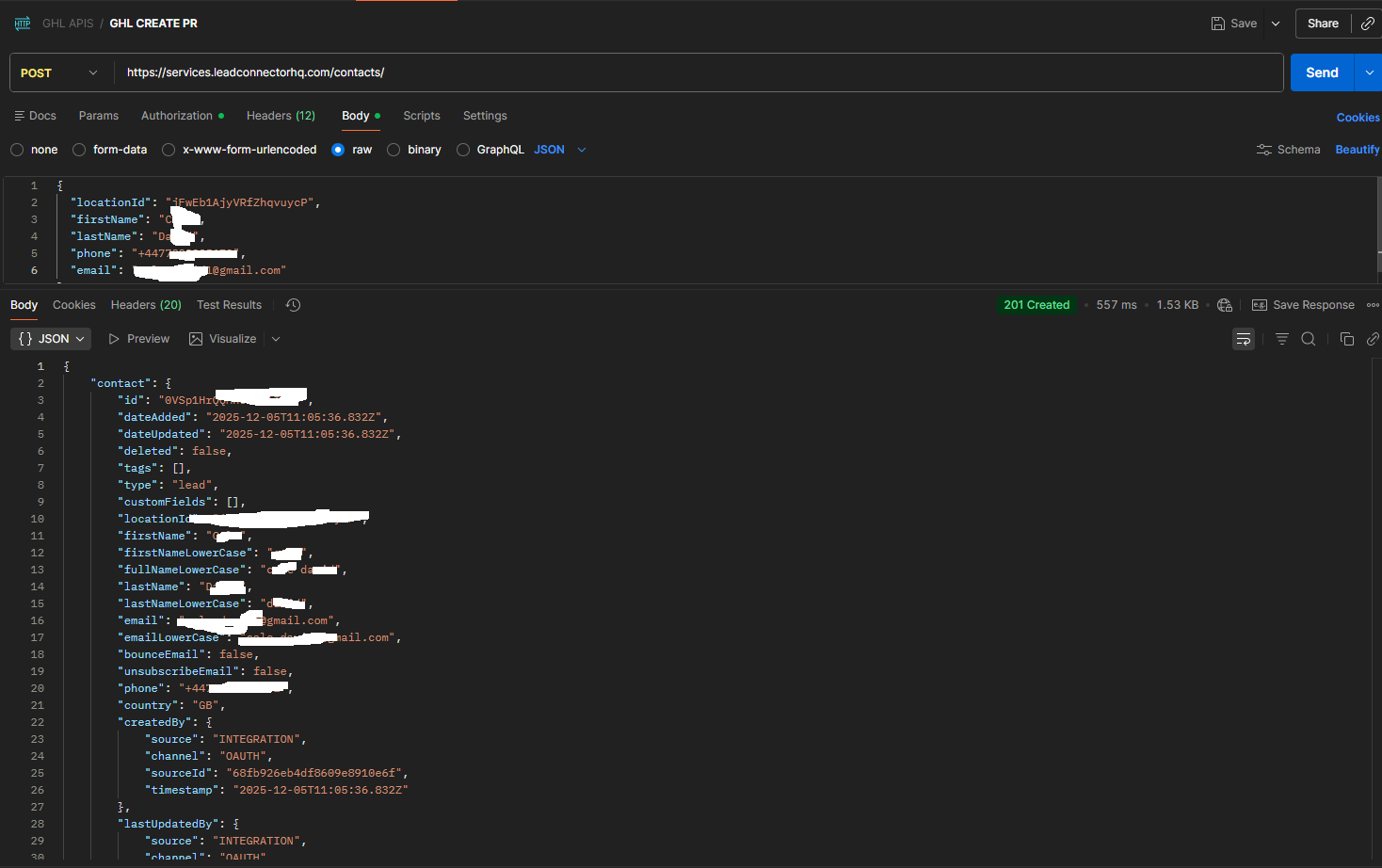1382x868 pixels.
Task: Click the Save Response icon
Action: click(x=1260, y=305)
